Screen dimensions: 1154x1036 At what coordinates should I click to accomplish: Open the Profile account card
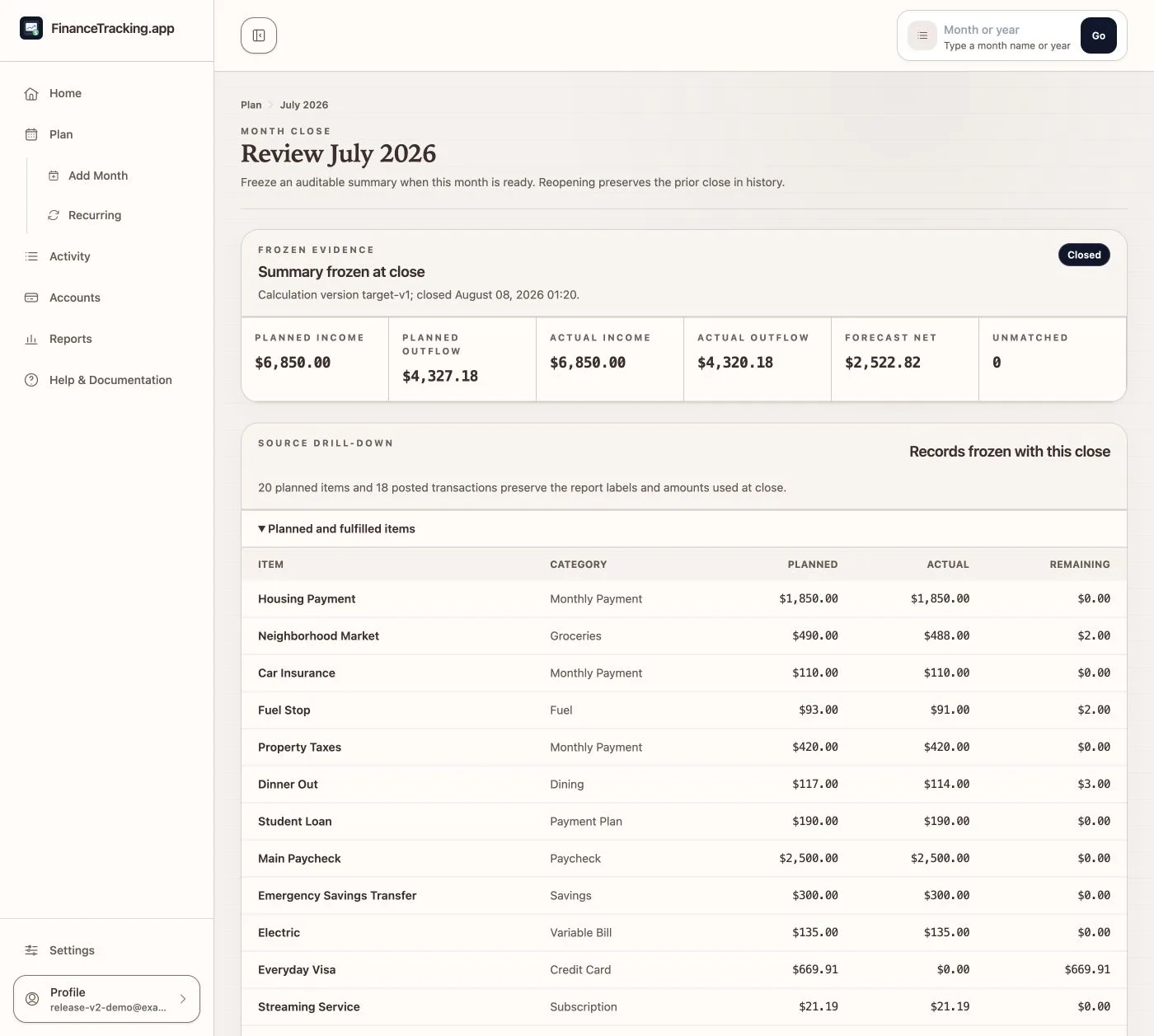[x=106, y=999]
